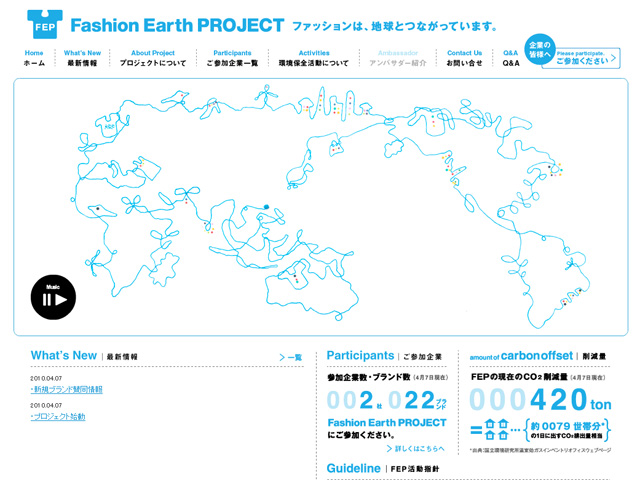Screen dimensions: 640x480
Task: Click the FEP t-shirt logo icon
Action: click(x=45, y=24)
